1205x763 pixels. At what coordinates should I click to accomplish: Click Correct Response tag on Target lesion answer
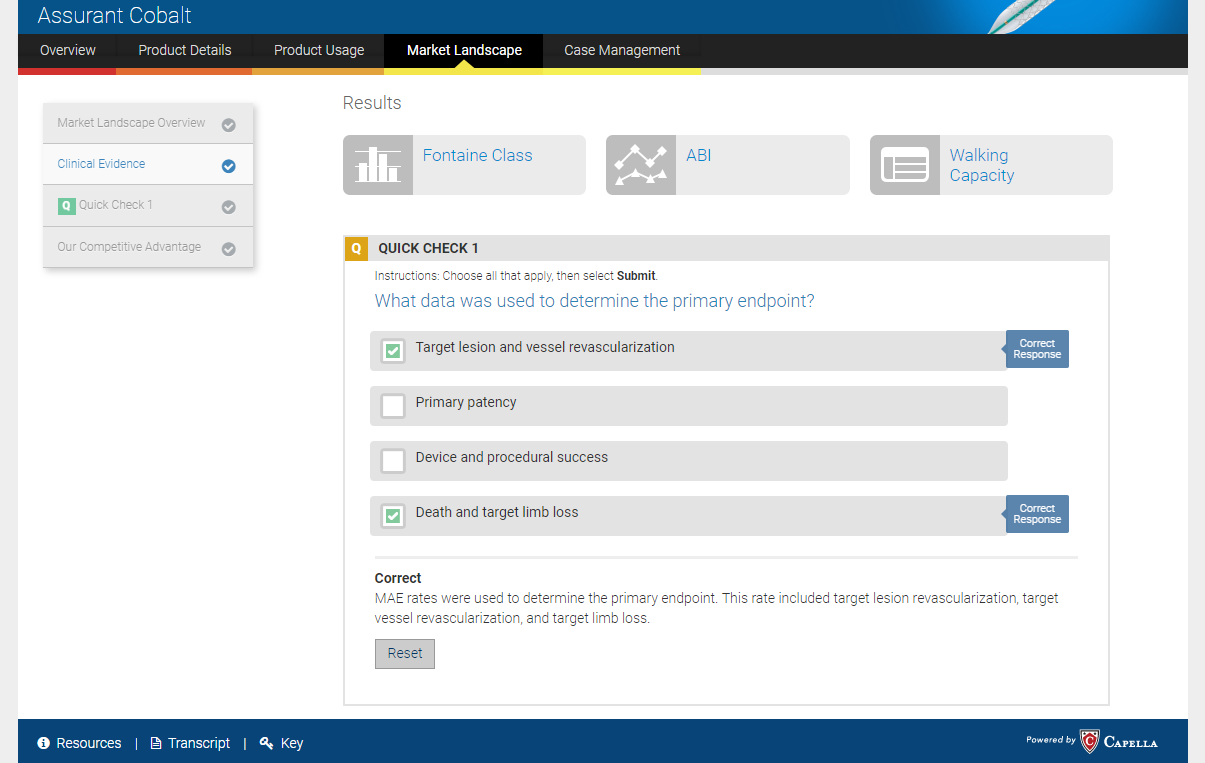click(x=1037, y=349)
